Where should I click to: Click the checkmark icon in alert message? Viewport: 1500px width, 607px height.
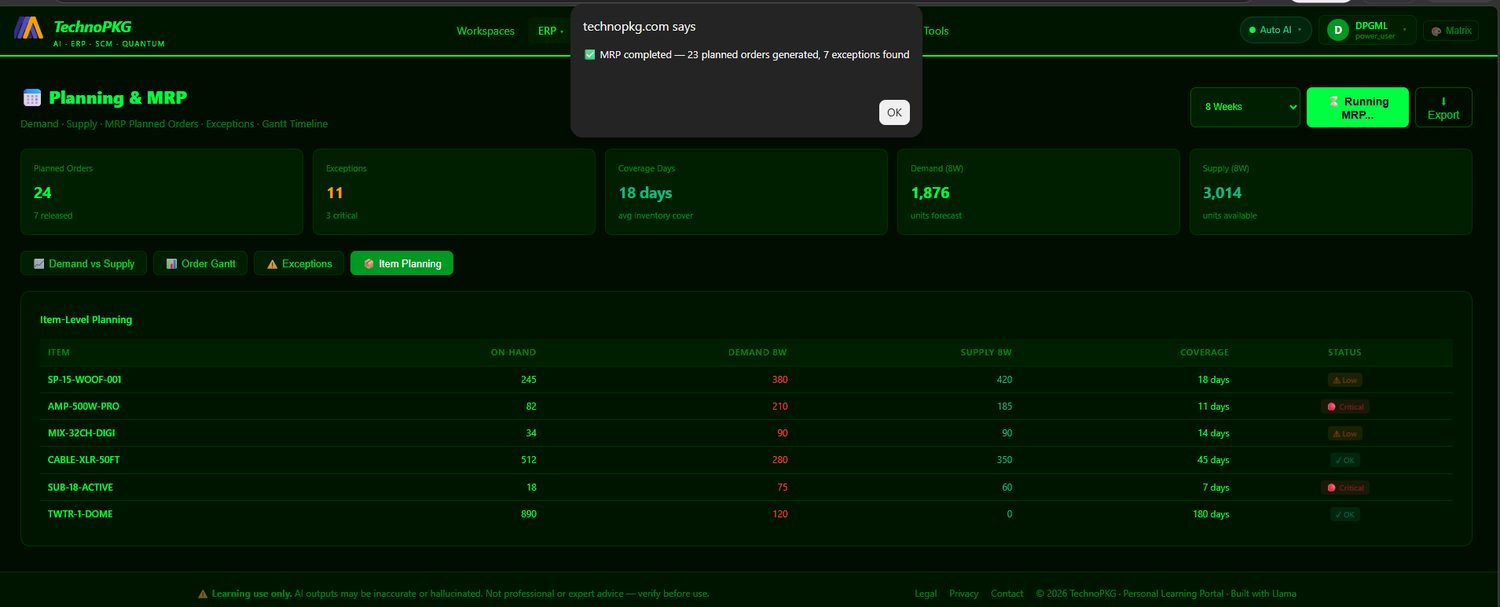pyautogui.click(x=590, y=55)
